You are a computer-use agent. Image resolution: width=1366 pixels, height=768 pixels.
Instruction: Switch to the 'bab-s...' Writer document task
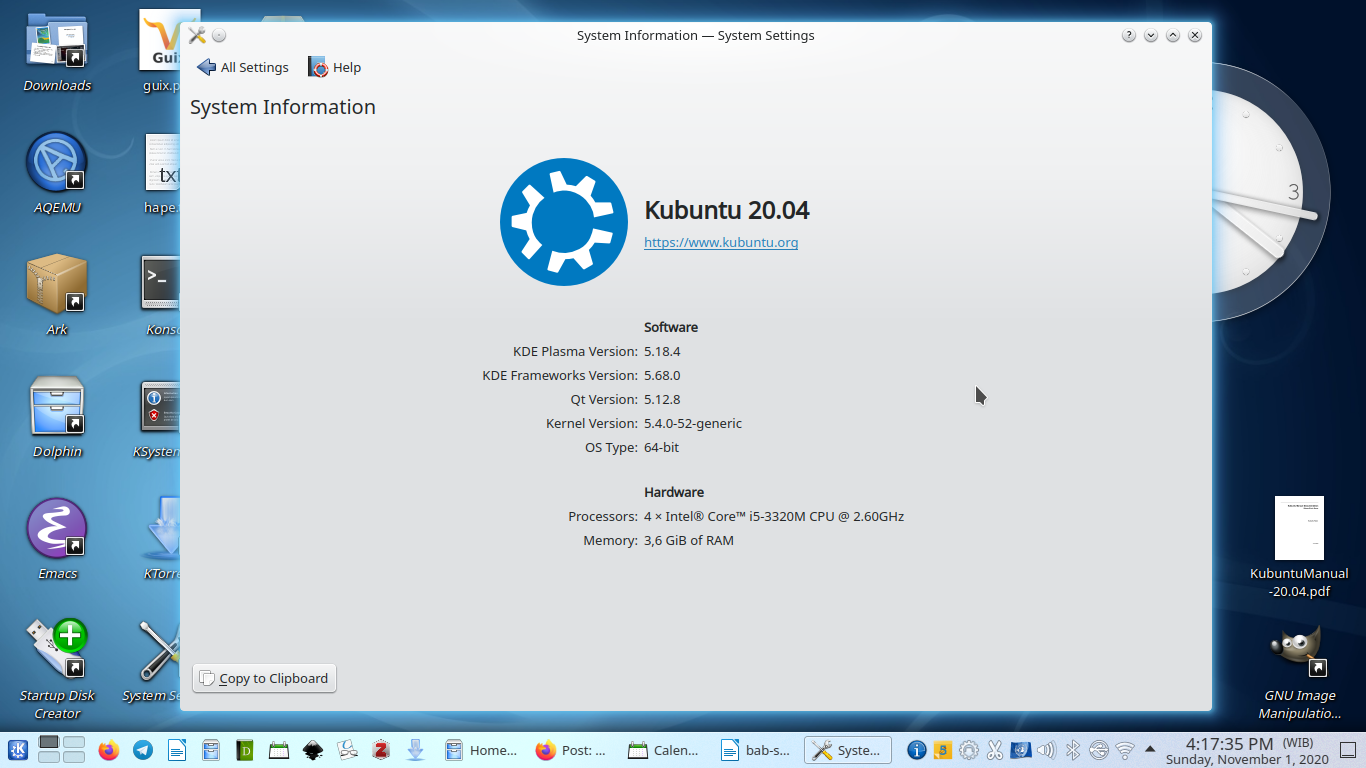[756, 750]
